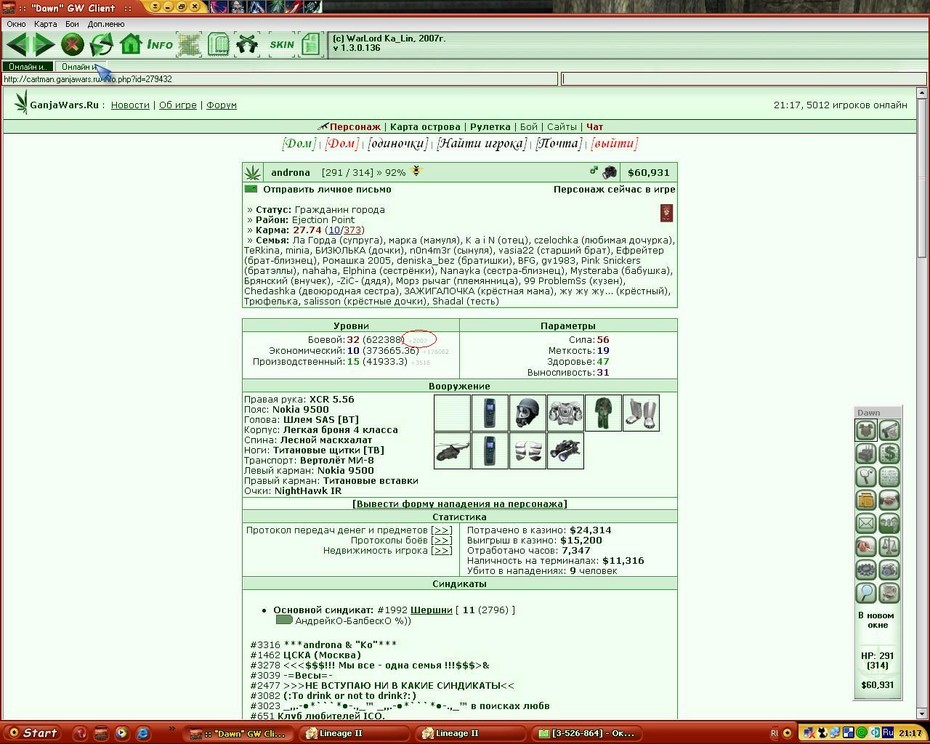
Task: Click the blue magnifier icon in Dawn panel
Action: tap(866, 593)
